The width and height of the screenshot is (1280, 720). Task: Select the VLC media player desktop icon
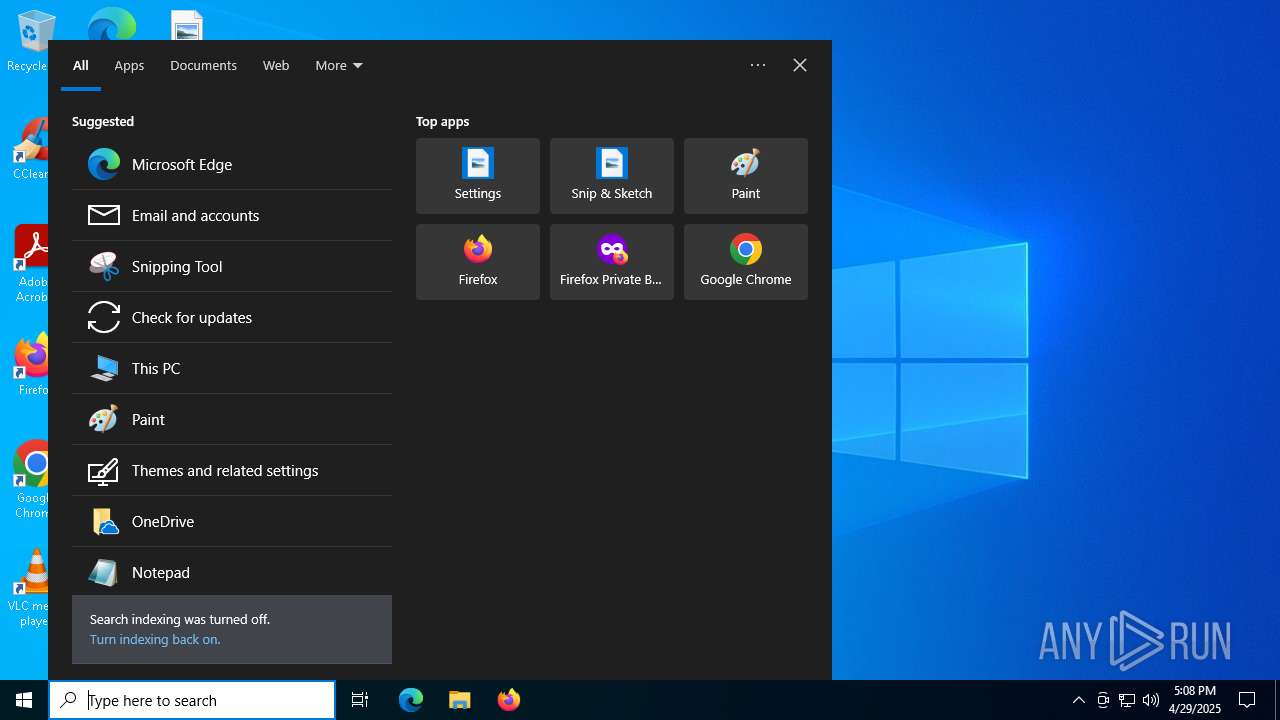[x=27, y=588]
